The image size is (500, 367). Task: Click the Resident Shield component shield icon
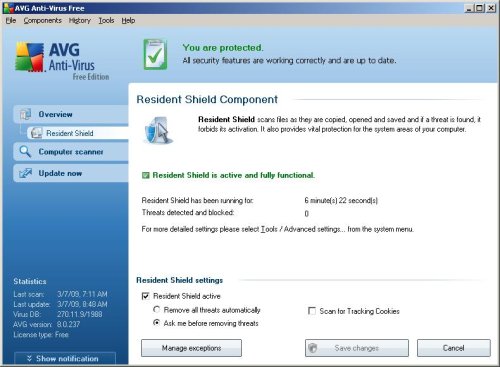point(159,130)
